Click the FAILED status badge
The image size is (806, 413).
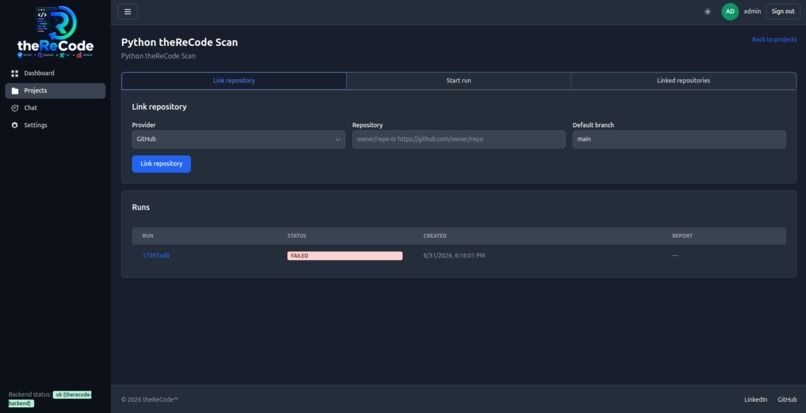tap(344, 256)
